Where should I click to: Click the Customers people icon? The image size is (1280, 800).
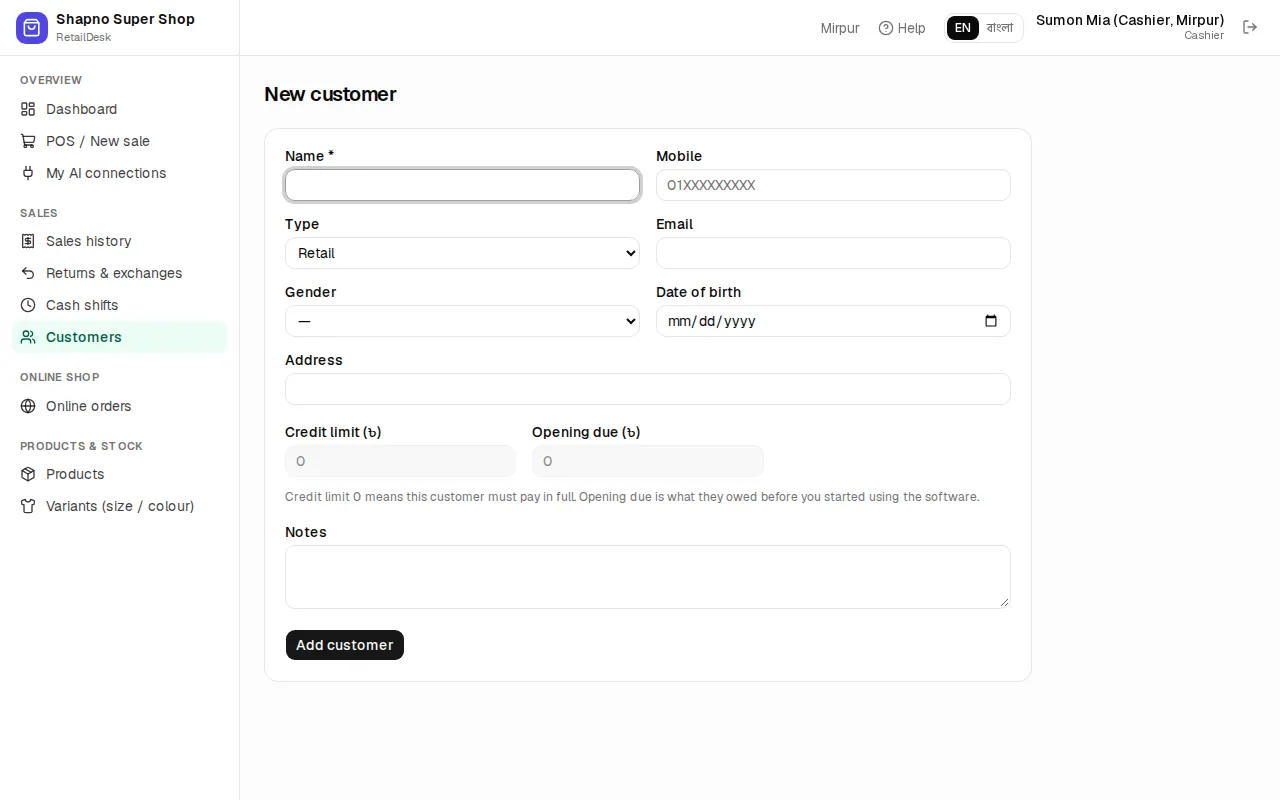28,337
